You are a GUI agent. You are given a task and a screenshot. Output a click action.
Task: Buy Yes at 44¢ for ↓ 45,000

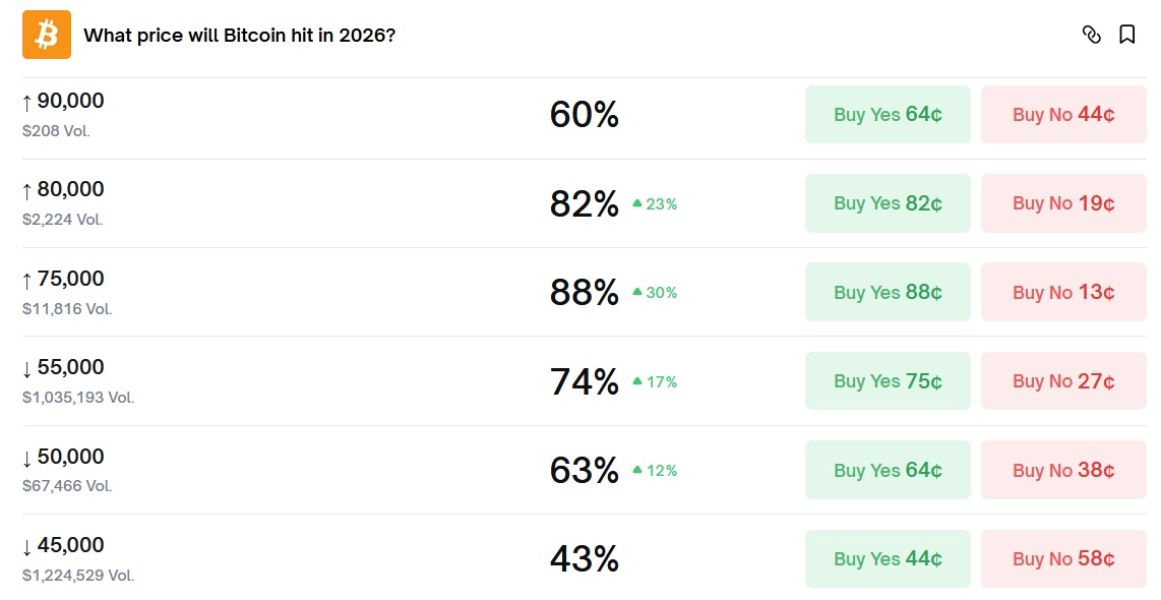click(x=887, y=559)
